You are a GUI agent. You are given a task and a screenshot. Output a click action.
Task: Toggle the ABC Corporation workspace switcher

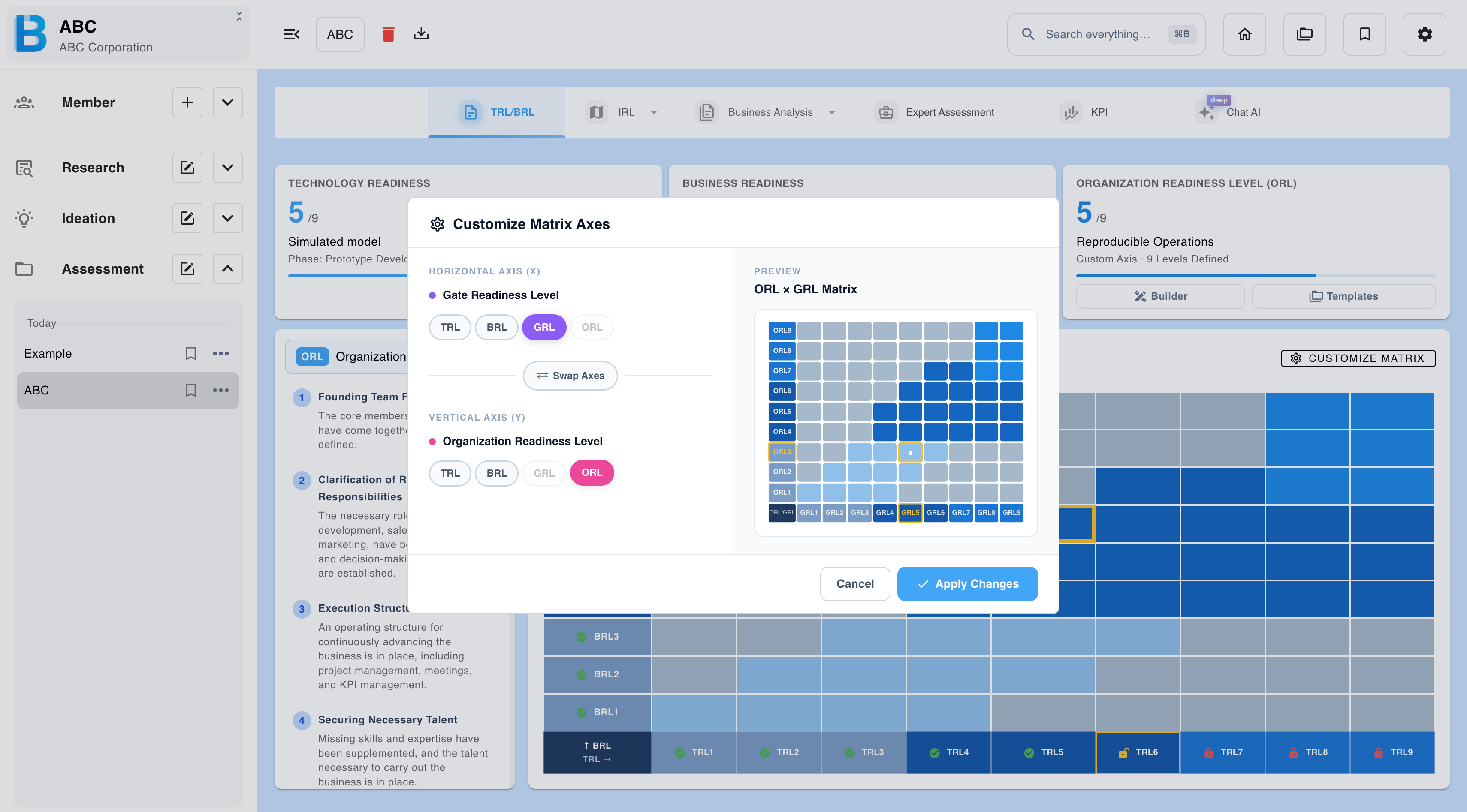click(x=239, y=17)
